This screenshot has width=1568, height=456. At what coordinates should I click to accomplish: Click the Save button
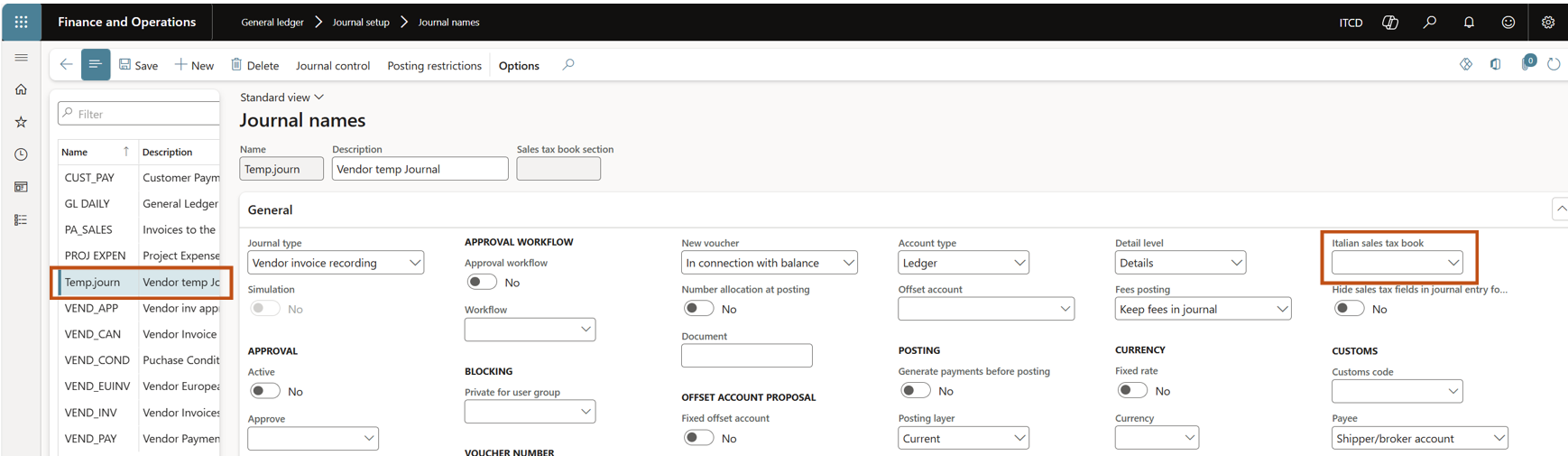138,65
